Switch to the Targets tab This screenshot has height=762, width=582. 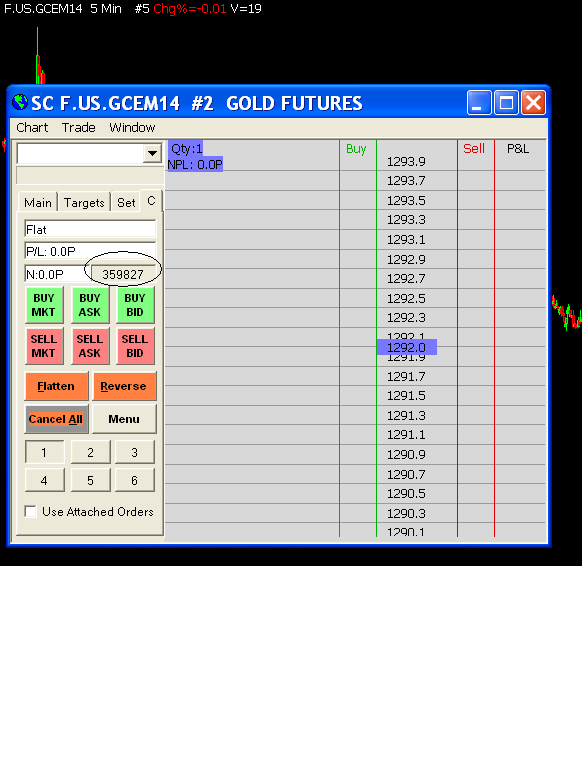pos(84,202)
